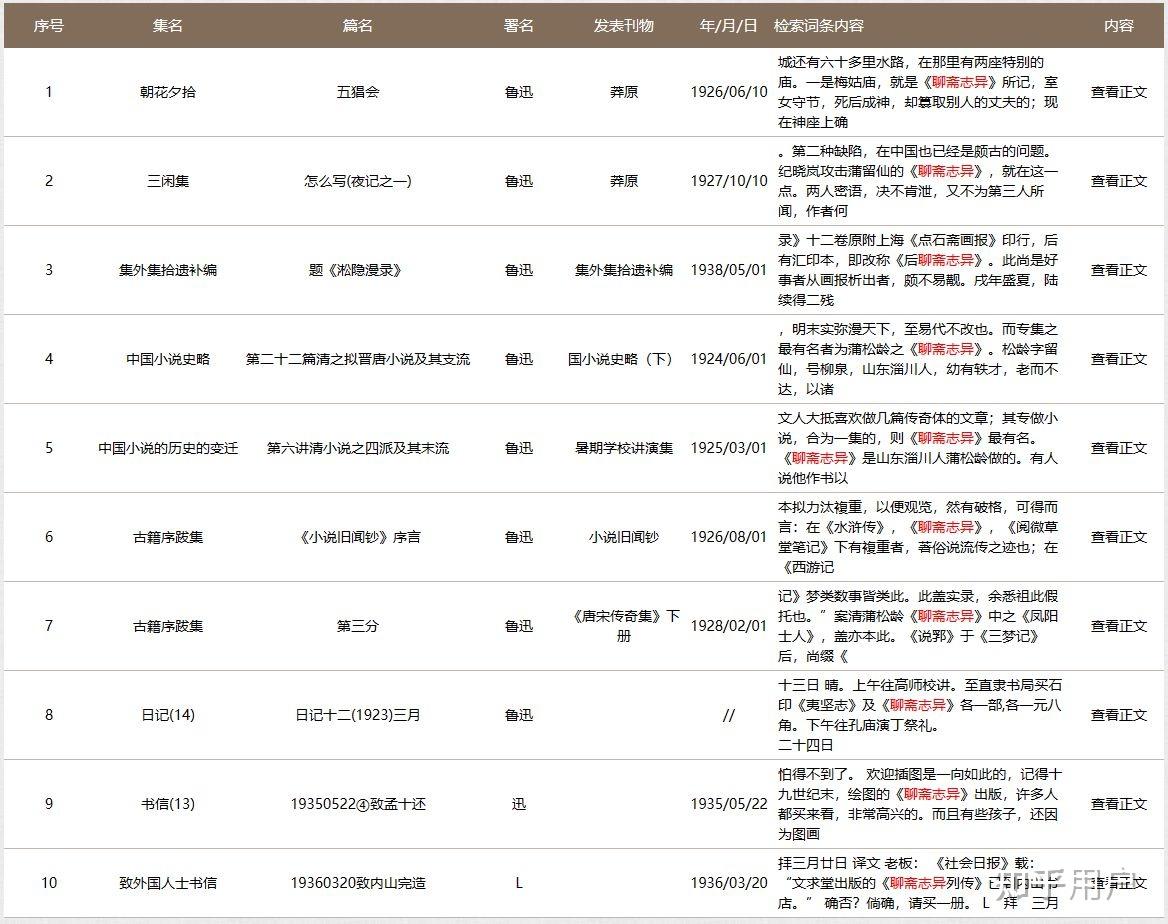Click the date 1927/10/10
The image size is (1168, 924).
(729, 181)
